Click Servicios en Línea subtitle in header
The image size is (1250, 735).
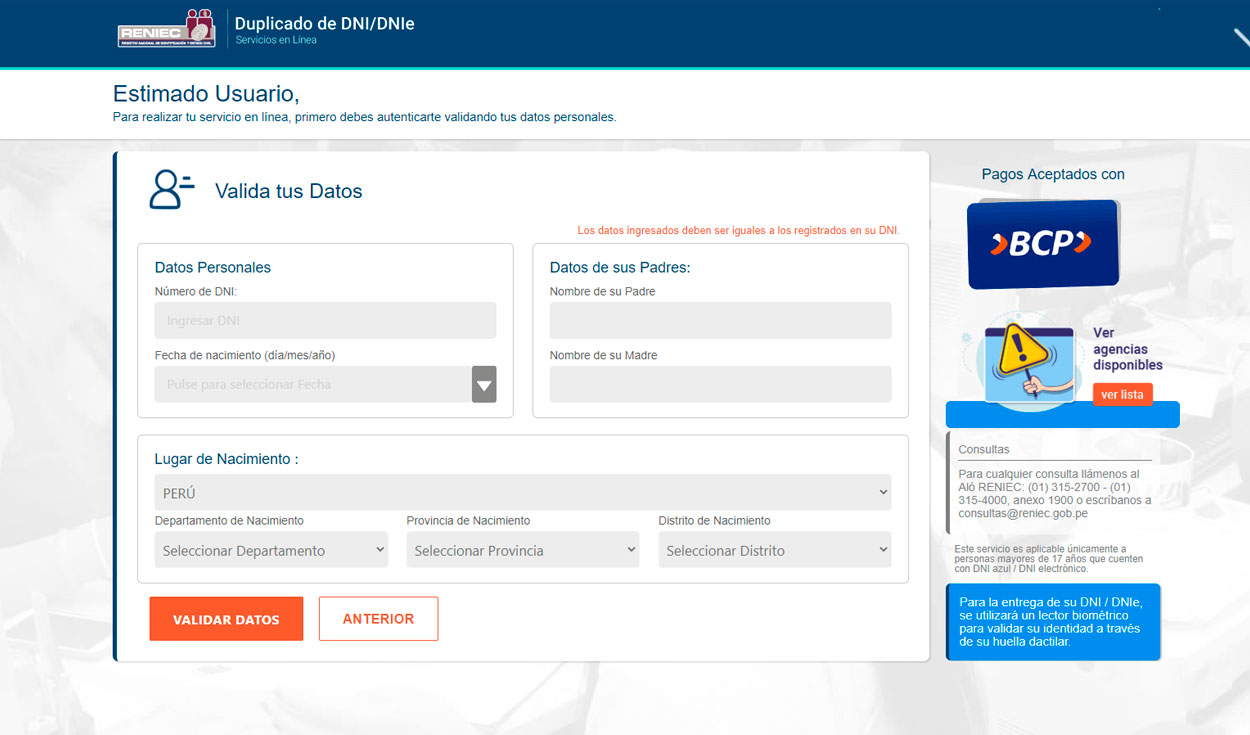tap(276, 41)
